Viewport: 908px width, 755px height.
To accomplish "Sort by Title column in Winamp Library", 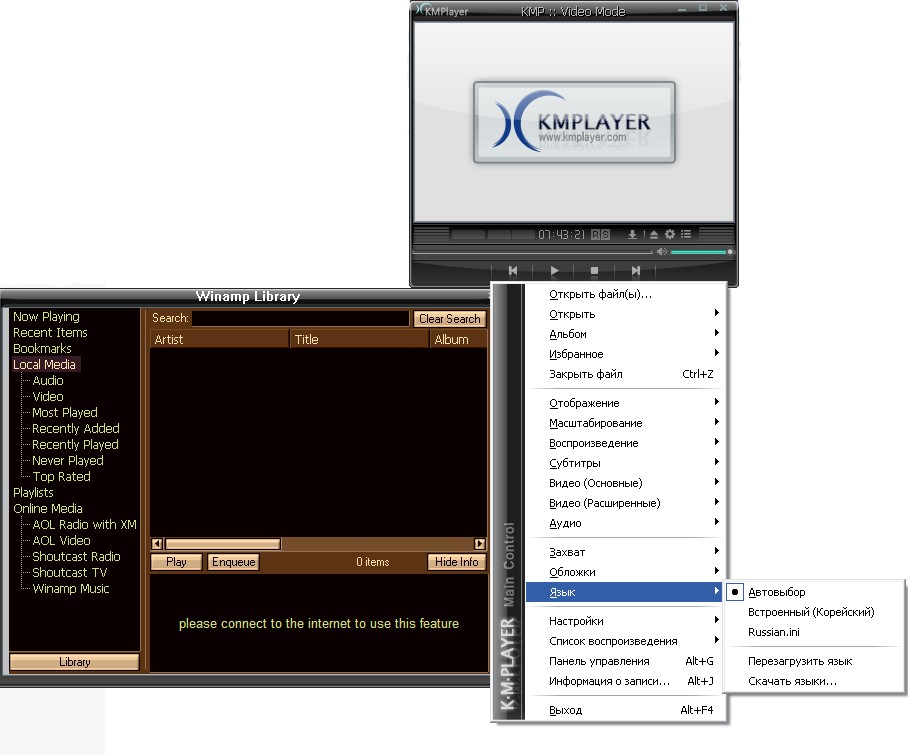I will (x=359, y=339).
